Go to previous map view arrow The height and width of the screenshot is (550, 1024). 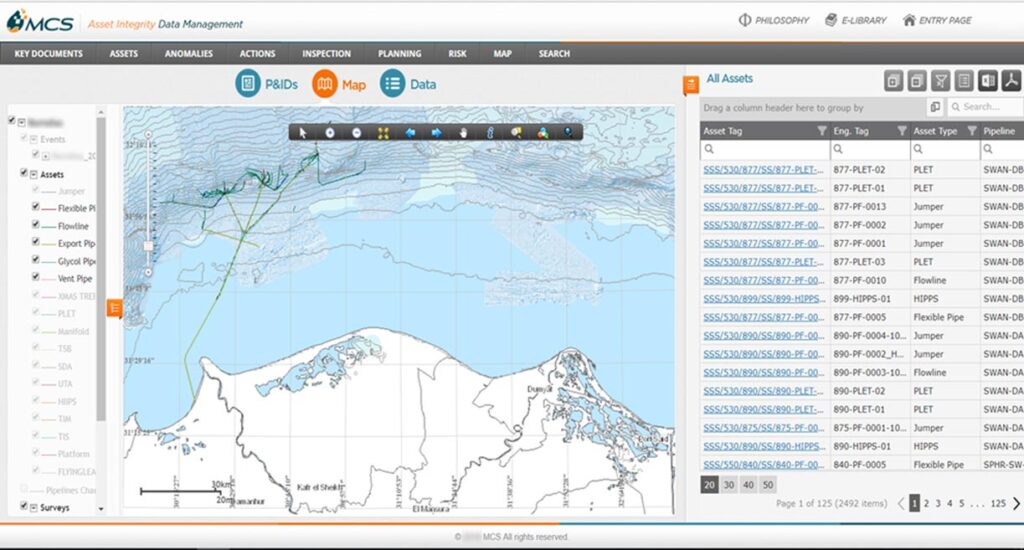click(410, 132)
